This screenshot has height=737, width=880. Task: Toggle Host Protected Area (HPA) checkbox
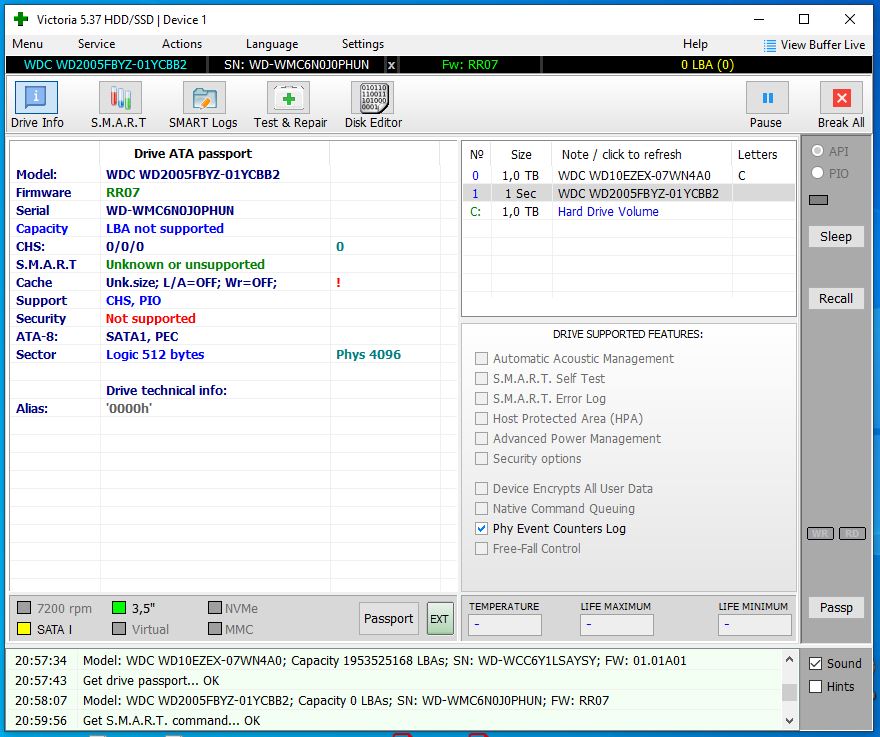coord(481,419)
